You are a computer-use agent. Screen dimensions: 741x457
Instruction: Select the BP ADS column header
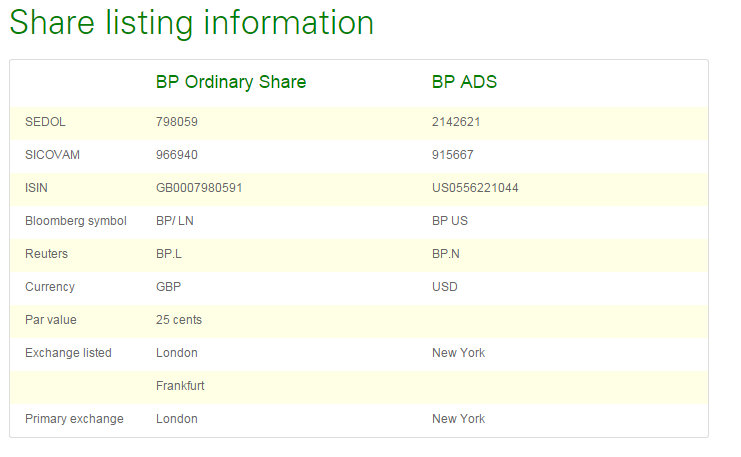click(x=464, y=82)
